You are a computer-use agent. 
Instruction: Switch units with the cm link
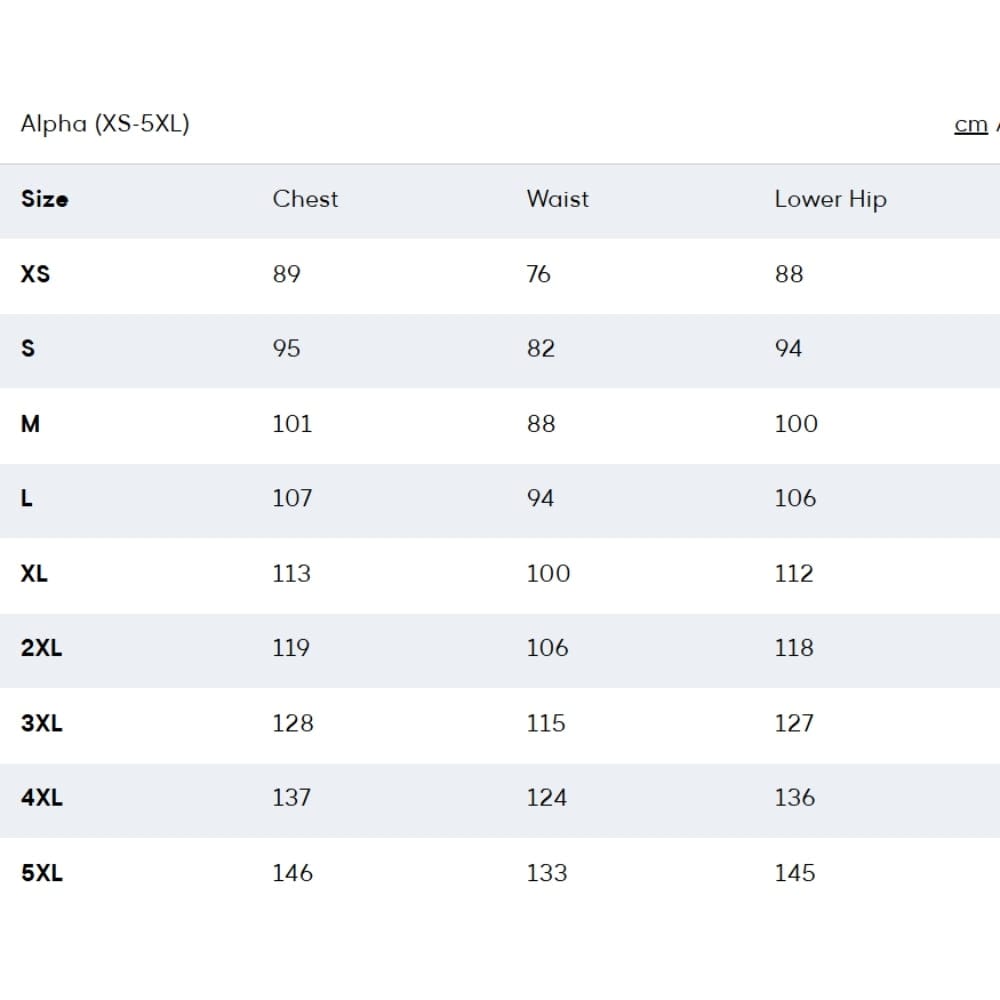tap(971, 125)
